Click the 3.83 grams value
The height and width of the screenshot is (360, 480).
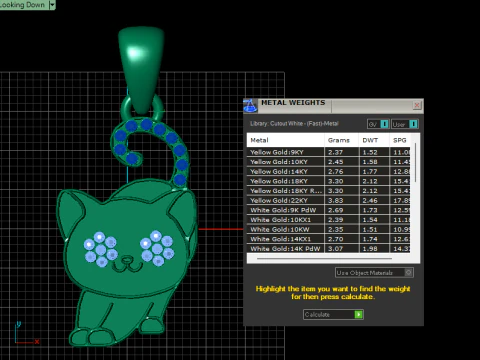point(335,201)
